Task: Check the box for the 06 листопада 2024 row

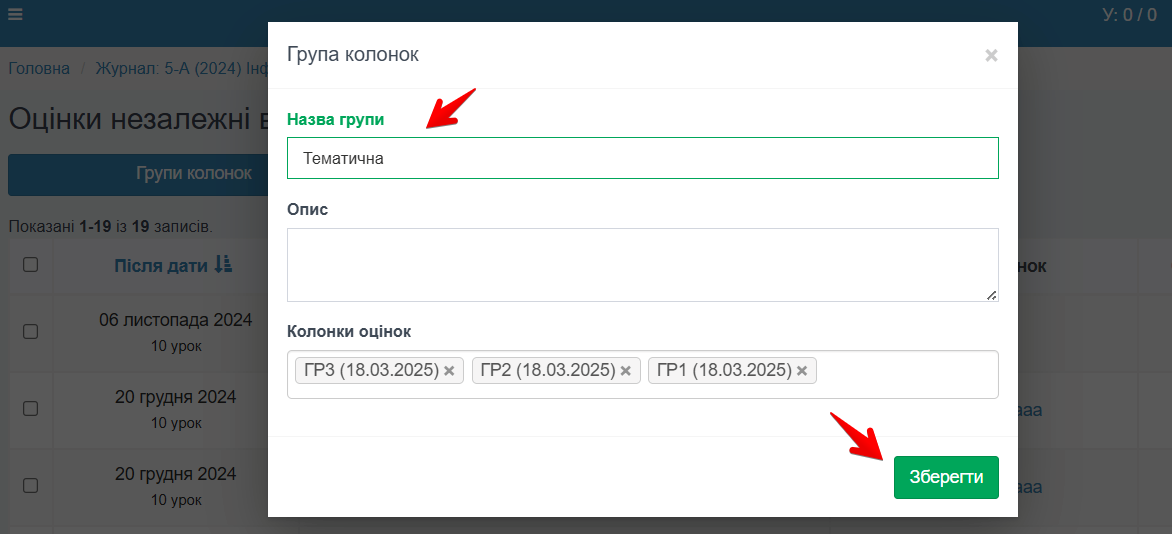Action: [x=30, y=331]
